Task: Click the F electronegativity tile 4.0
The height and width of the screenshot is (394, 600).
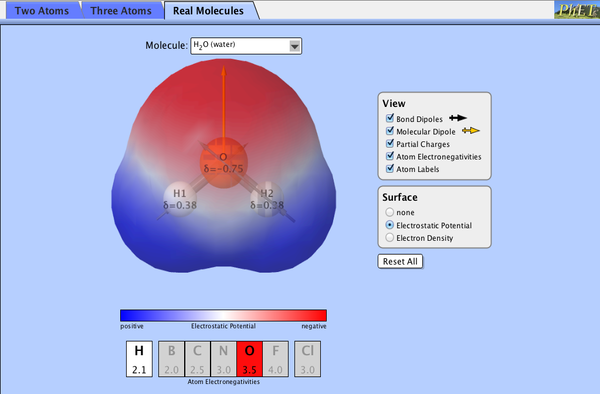Action: (x=276, y=359)
